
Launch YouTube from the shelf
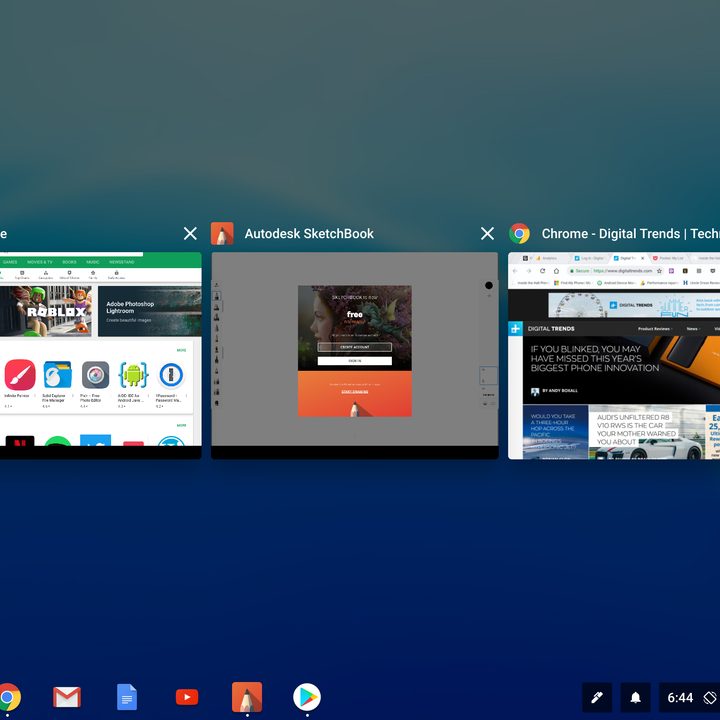(x=187, y=697)
